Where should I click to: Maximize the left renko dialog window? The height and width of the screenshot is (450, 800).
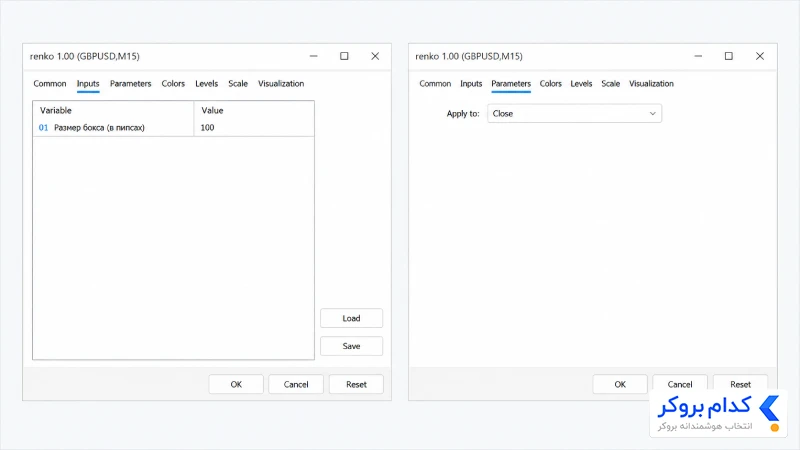(x=344, y=56)
